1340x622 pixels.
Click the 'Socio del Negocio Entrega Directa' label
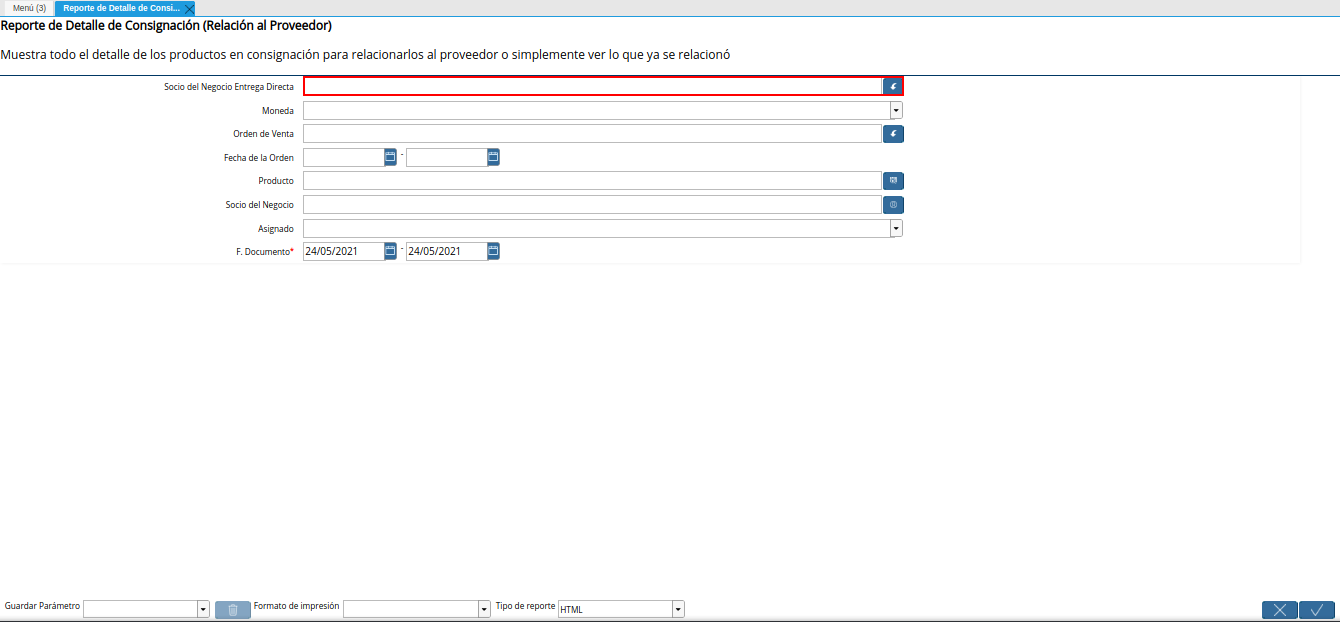229,87
